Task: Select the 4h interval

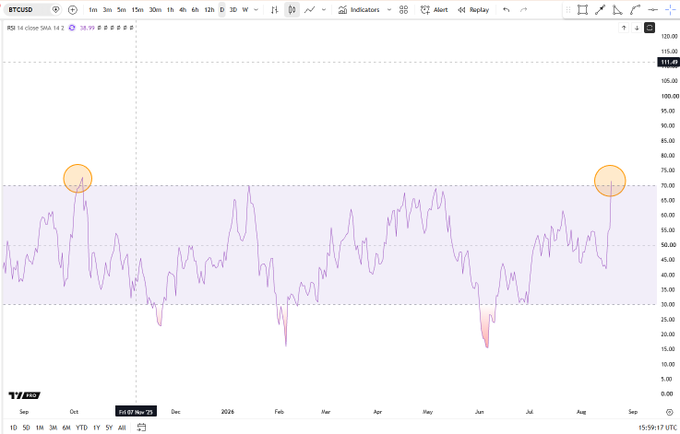Action: [183, 10]
